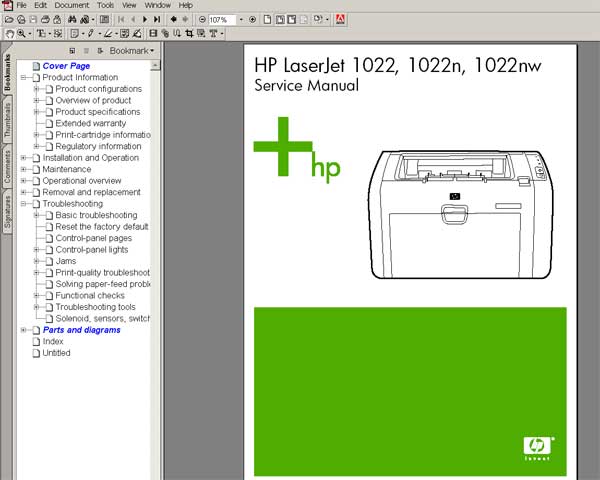Set the page to Actual Size view
600x480 pixels.
(267, 20)
